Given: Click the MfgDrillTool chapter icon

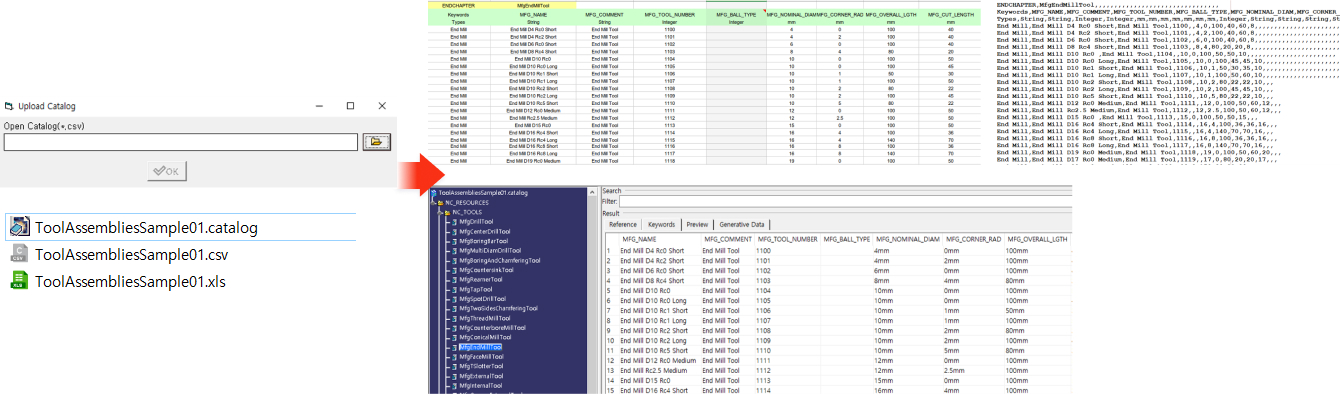Looking at the screenshot, I should (454, 222).
